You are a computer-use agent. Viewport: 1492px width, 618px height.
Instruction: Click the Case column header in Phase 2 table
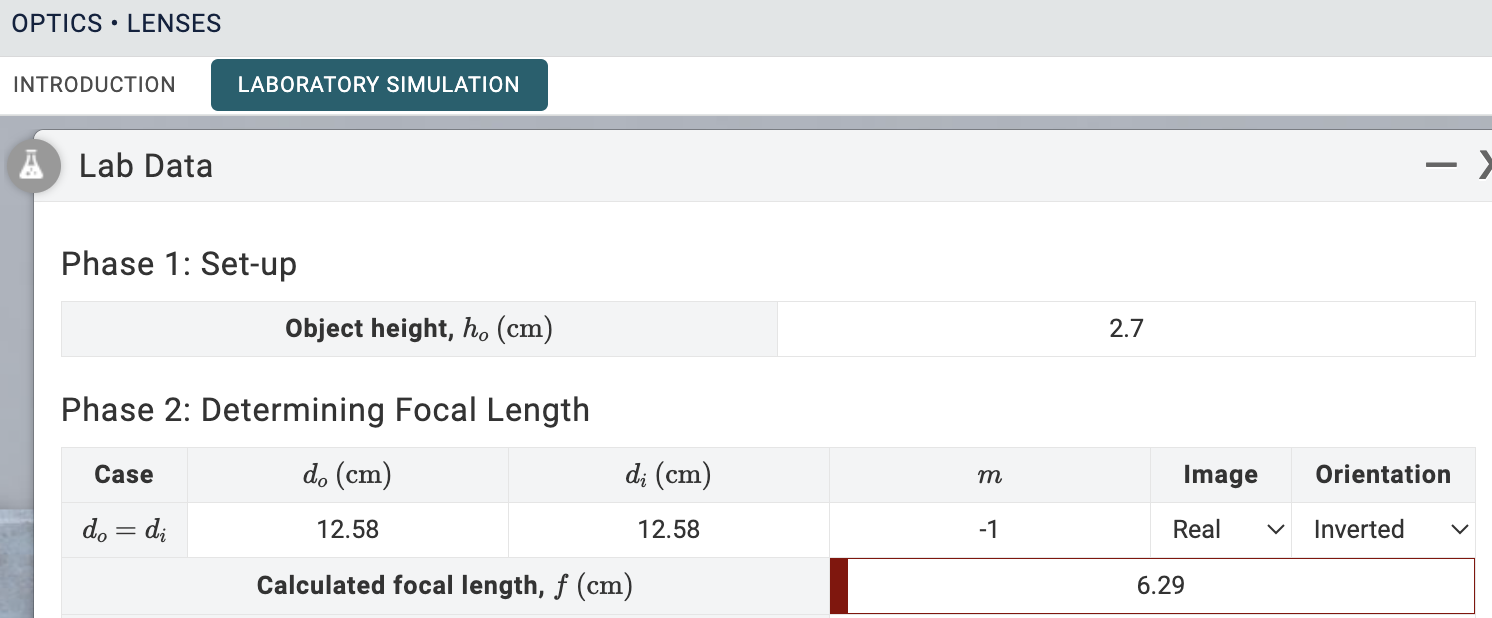[x=124, y=475]
